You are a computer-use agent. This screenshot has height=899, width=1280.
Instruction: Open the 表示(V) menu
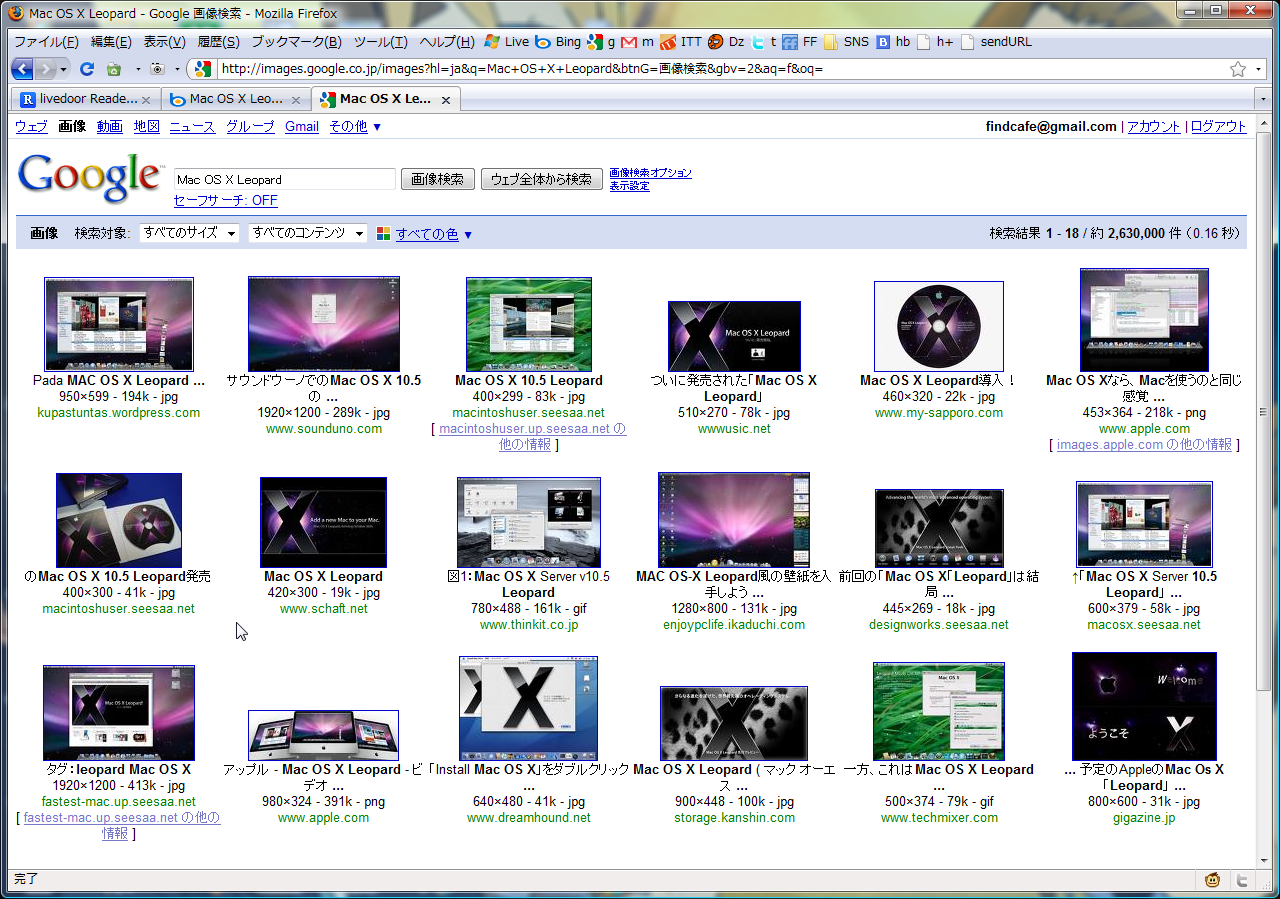point(164,42)
